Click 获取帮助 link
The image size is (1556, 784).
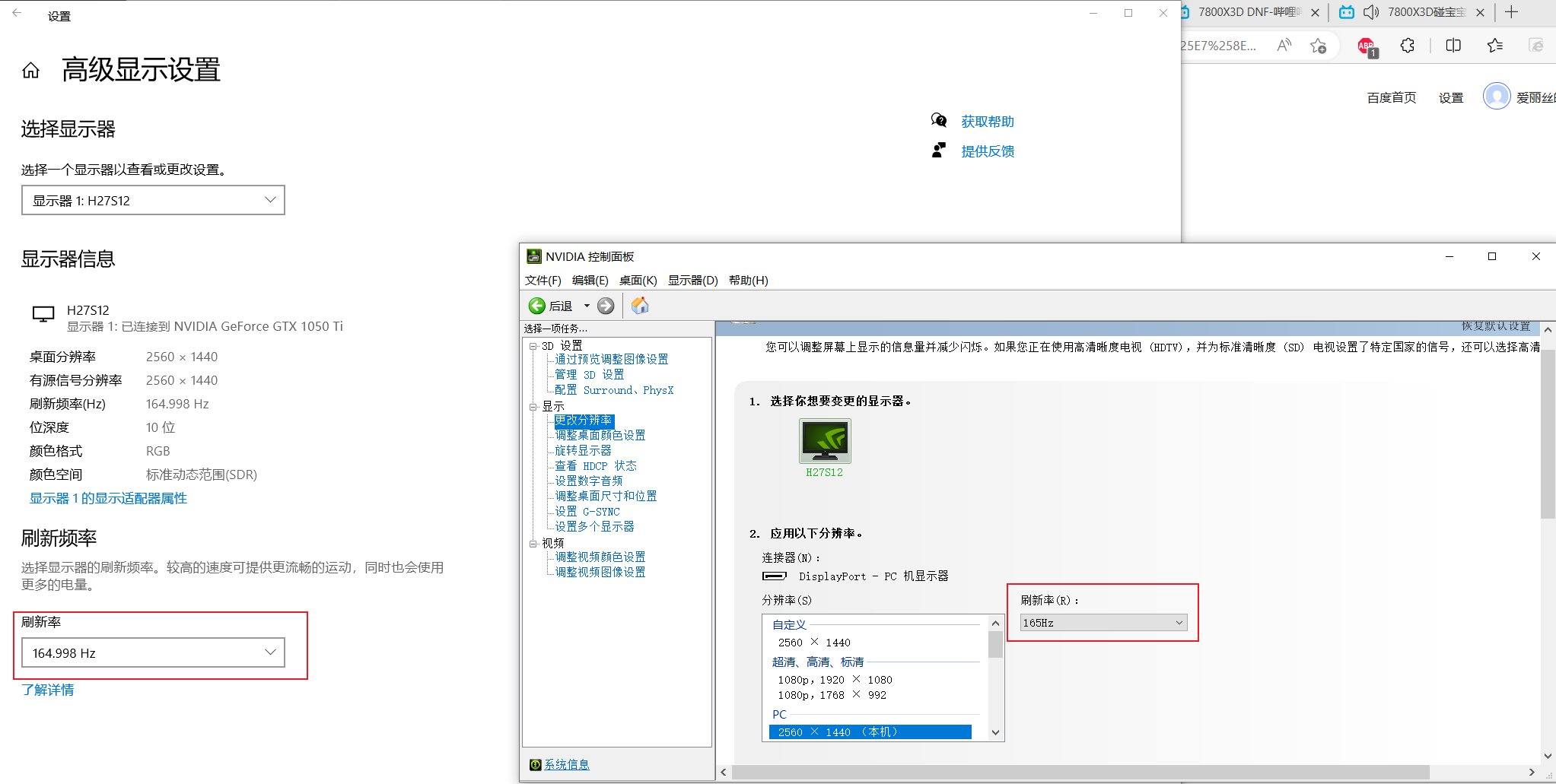(988, 122)
